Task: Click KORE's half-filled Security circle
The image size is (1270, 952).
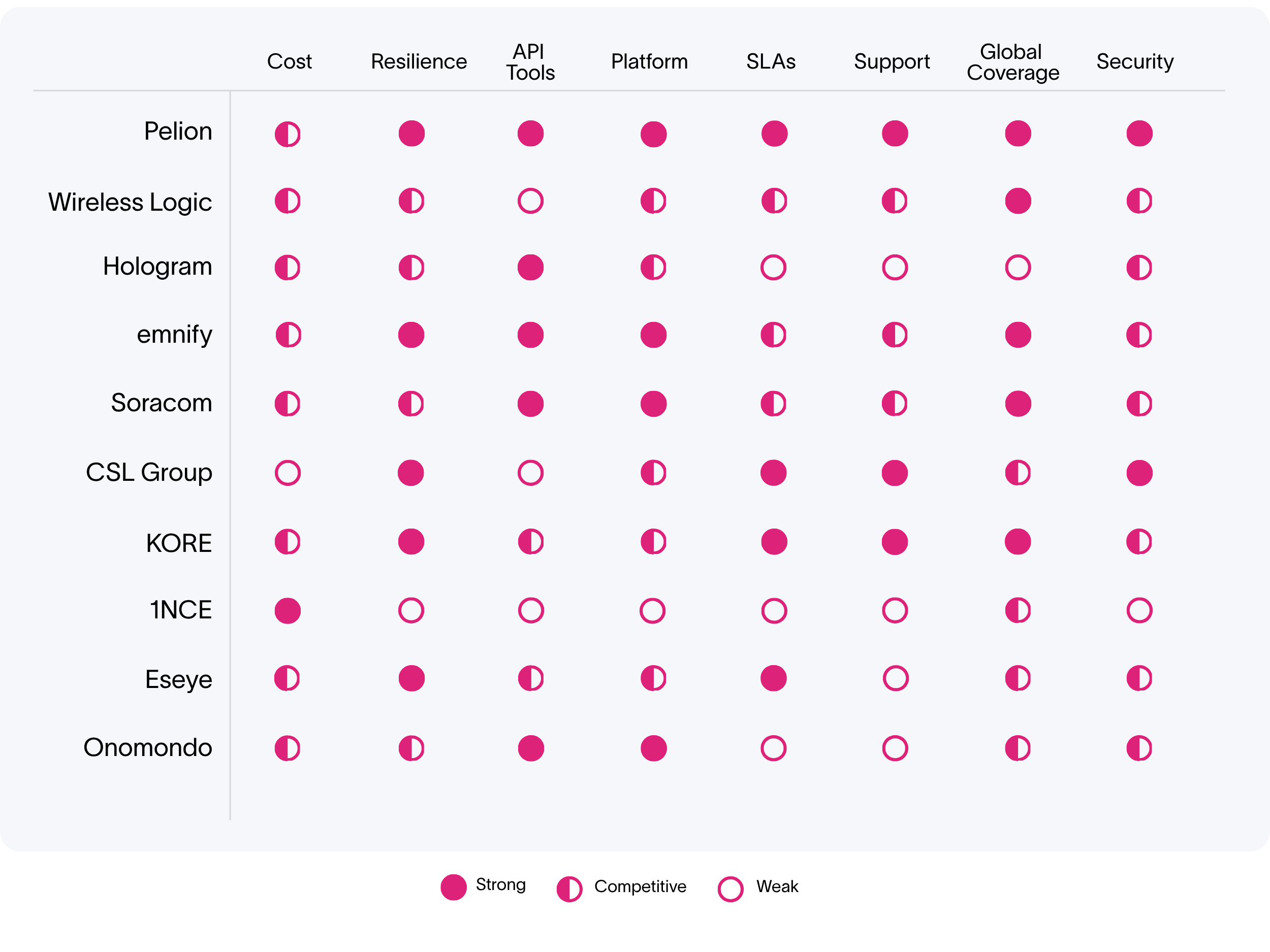Action: pyautogui.click(x=1139, y=542)
